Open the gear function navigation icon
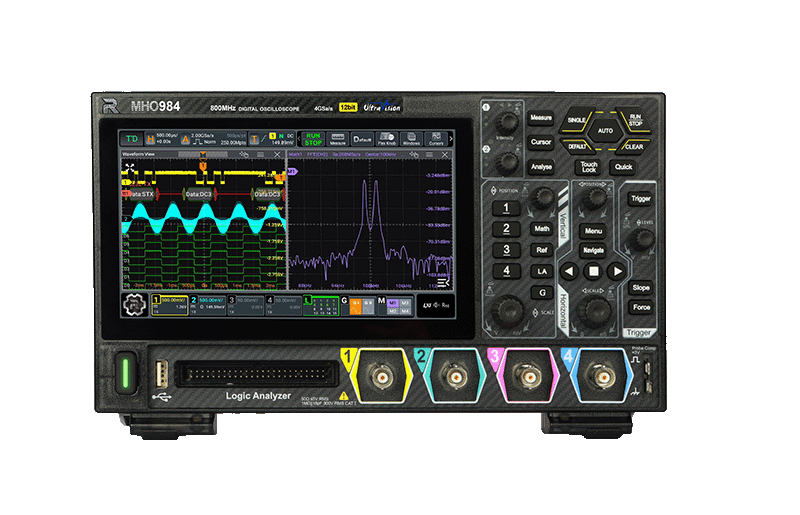The width and height of the screenshot is (800, 515). [135, 305]
